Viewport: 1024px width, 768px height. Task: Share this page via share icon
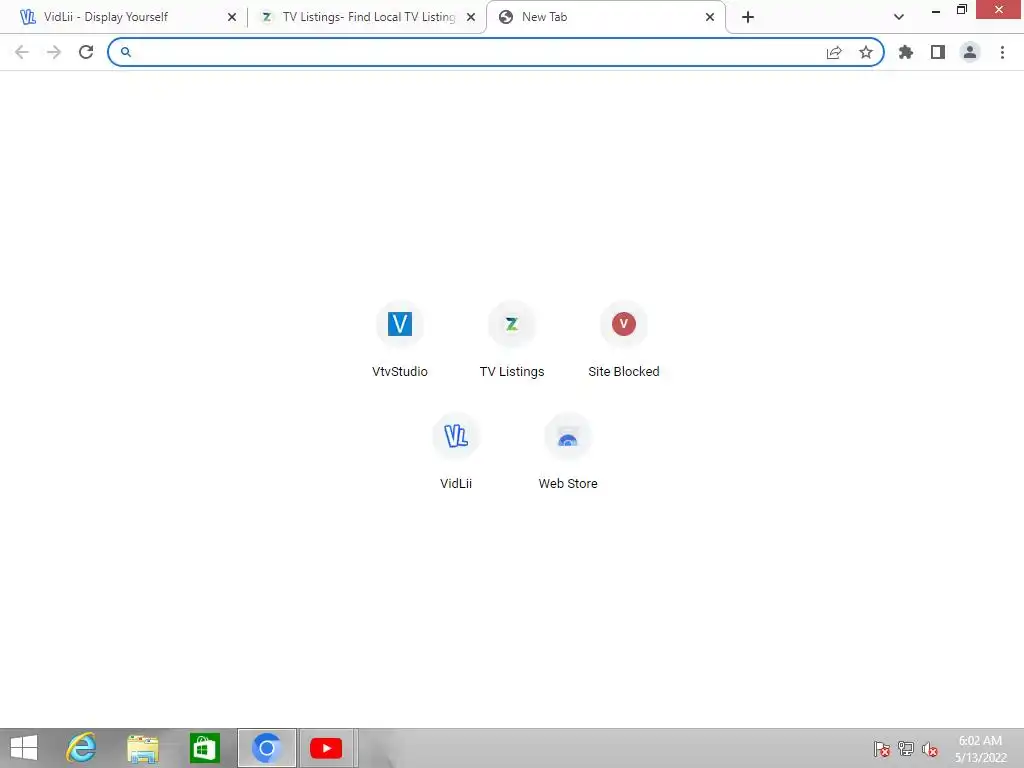(x=834, y=52)
